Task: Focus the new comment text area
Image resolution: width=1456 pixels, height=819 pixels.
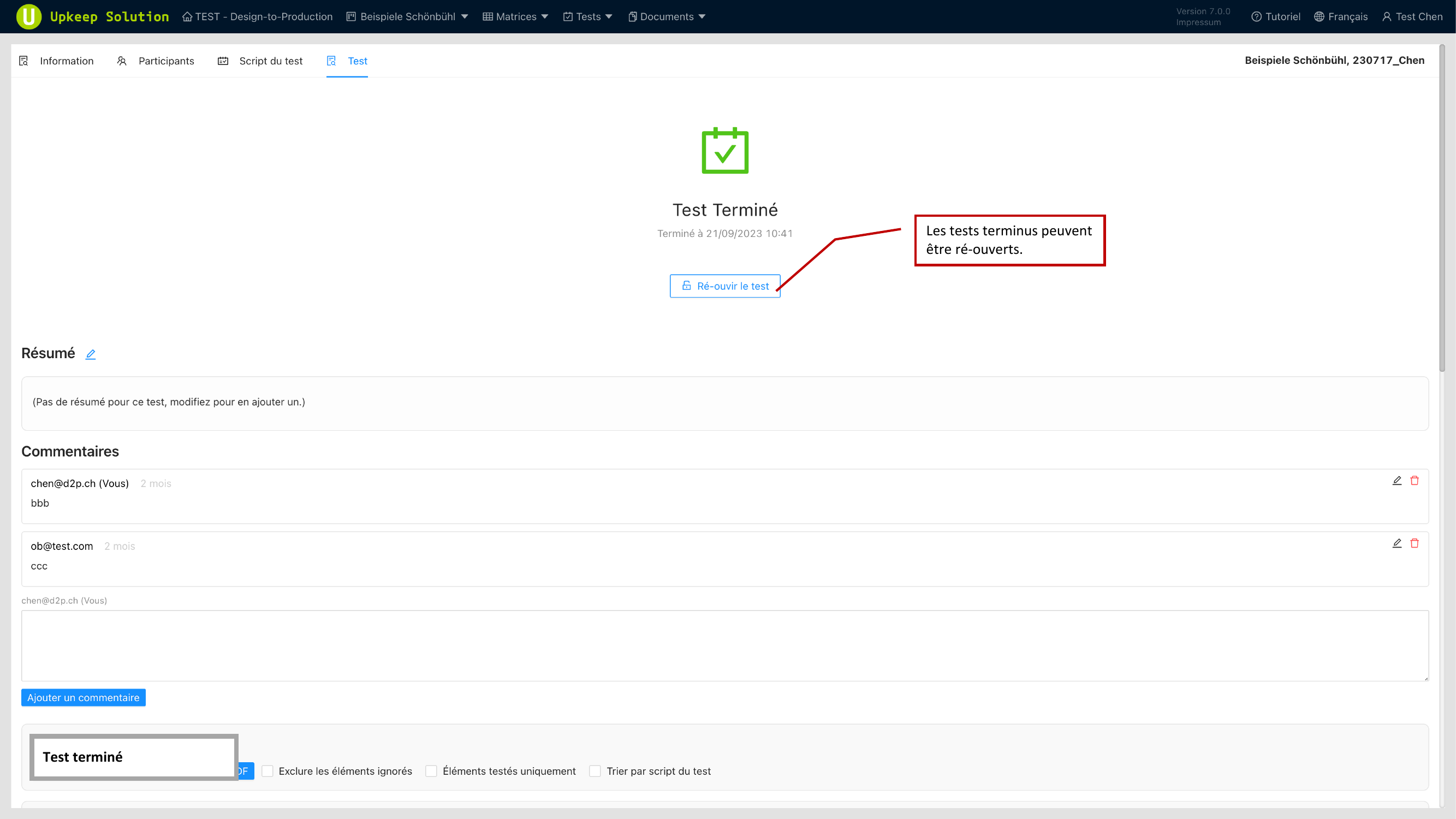Action: (x=724, y=645)
